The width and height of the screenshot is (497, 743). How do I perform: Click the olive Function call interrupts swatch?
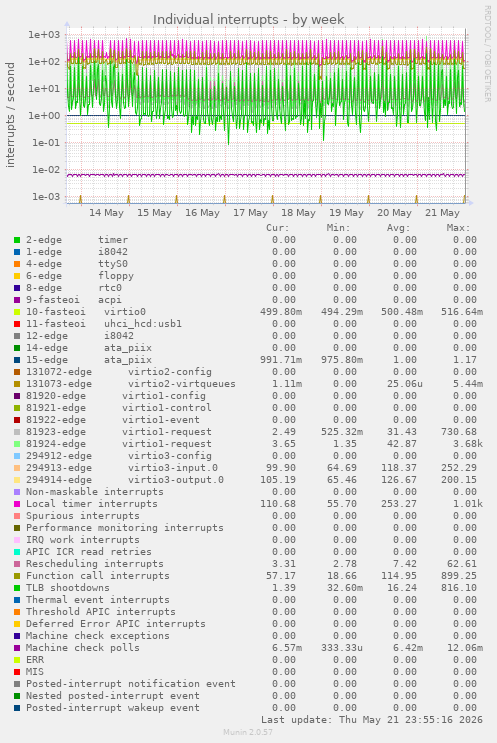click(17, 576)
